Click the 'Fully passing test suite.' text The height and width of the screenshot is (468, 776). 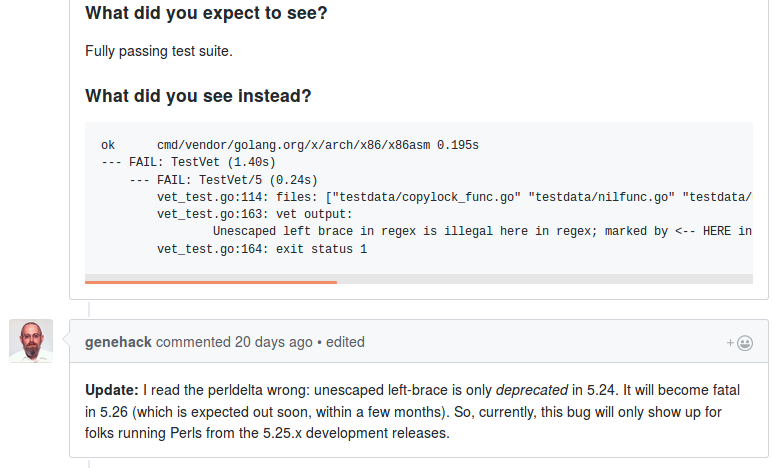(158, 50)
